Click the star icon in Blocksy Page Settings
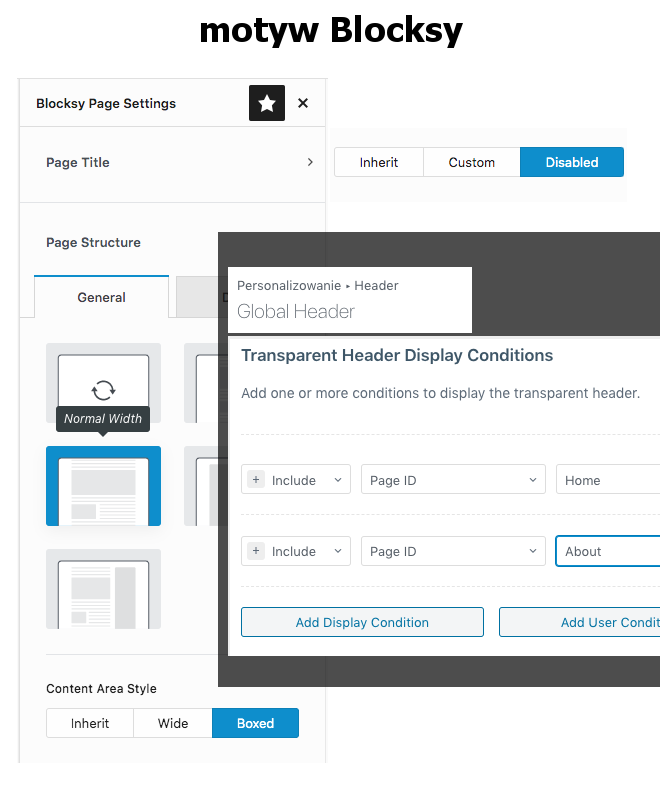This screenshot has height=800, width=660. tap(267, 103)
